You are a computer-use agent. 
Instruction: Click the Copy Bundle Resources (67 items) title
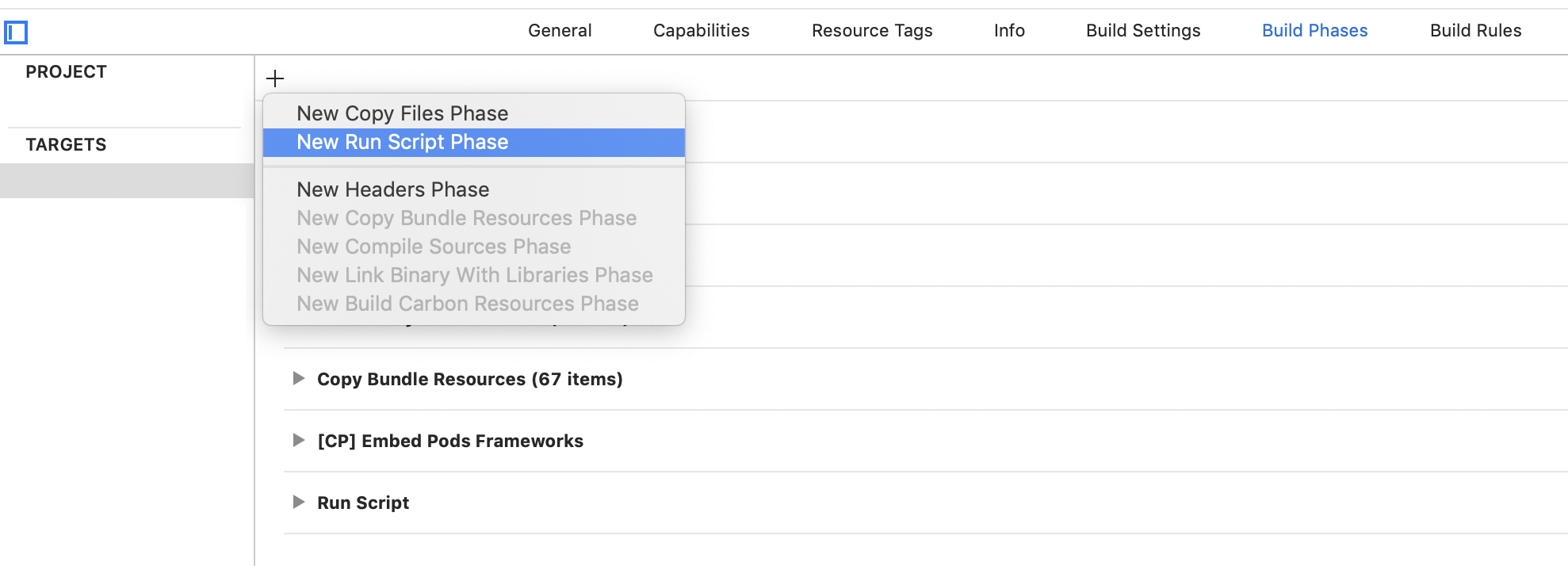click(470, 379)
